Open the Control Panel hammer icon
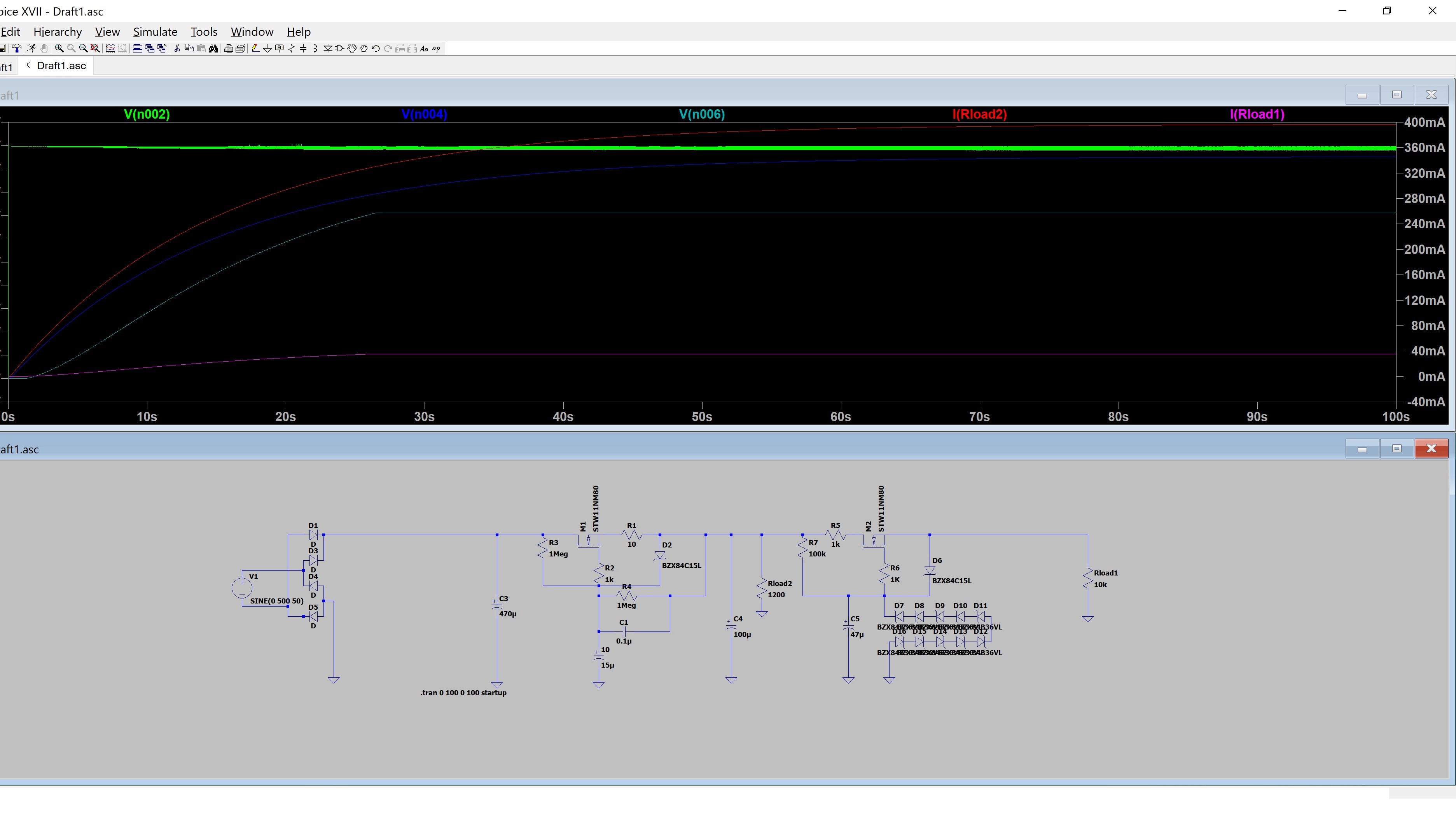 (x=16, y=48)
